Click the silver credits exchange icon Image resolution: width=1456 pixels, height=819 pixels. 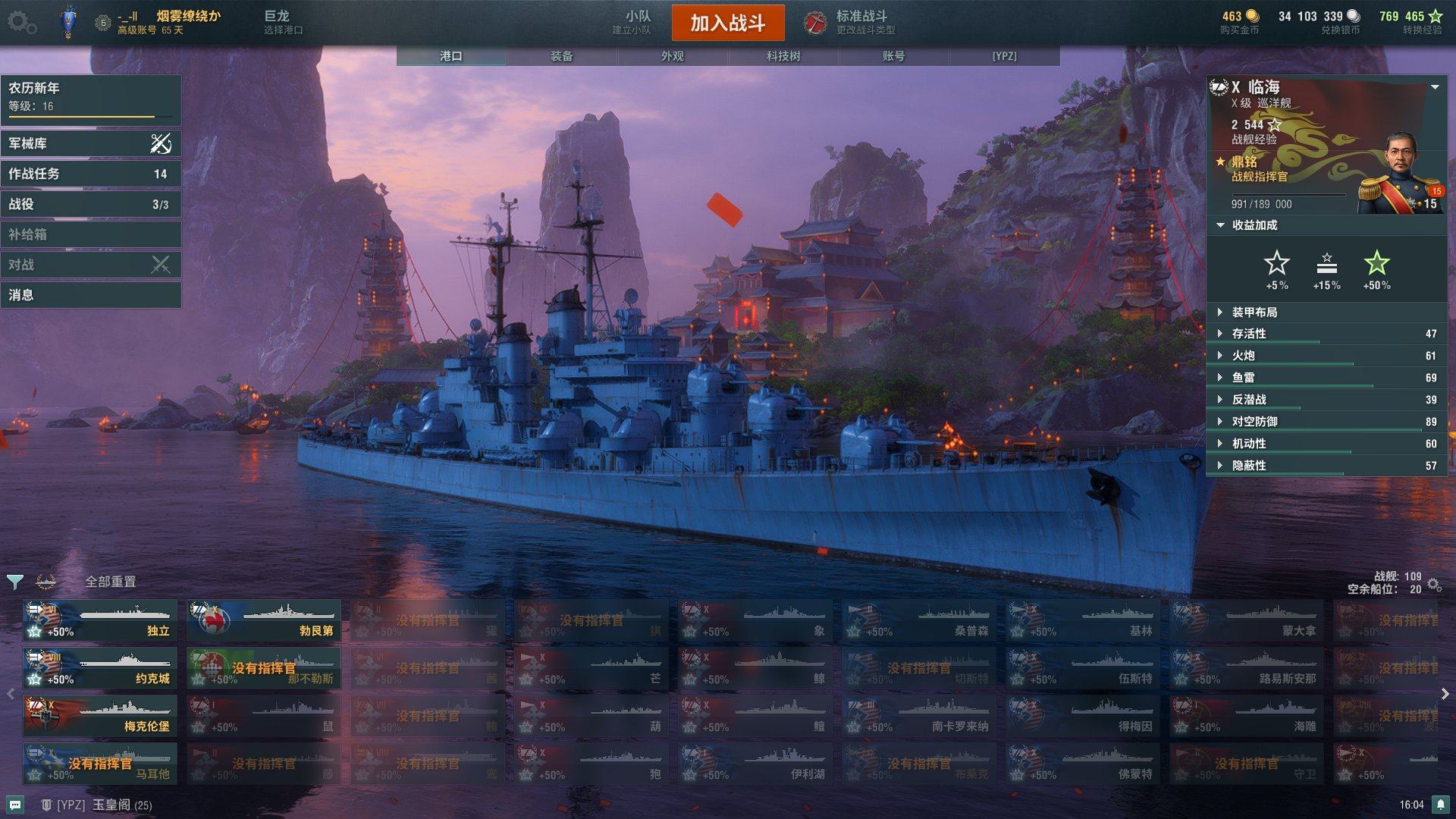click(x=1354, y=16)
